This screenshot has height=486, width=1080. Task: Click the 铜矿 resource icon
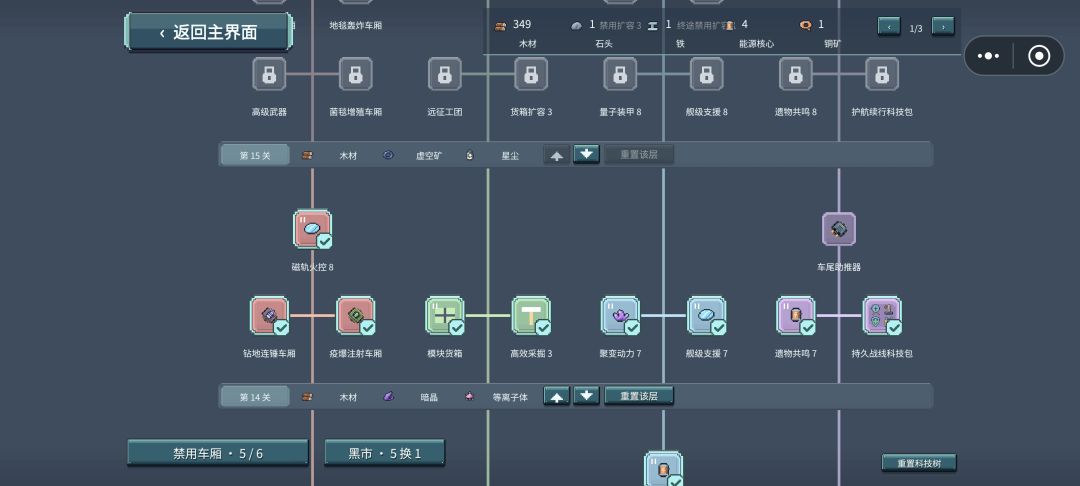pyautogui.click(x=806, y=25)
